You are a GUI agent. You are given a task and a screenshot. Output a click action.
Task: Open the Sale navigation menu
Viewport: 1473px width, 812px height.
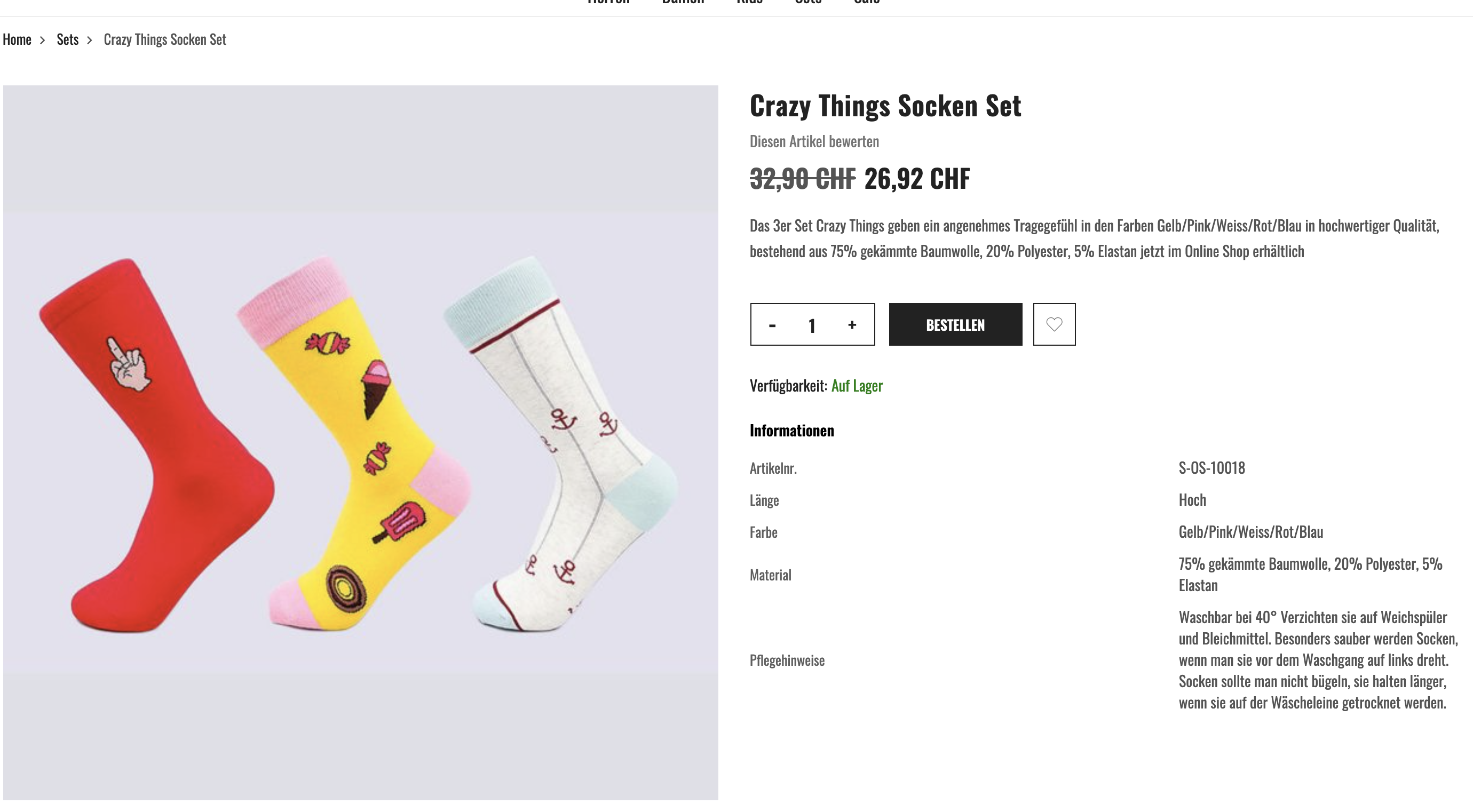point(866,2)
